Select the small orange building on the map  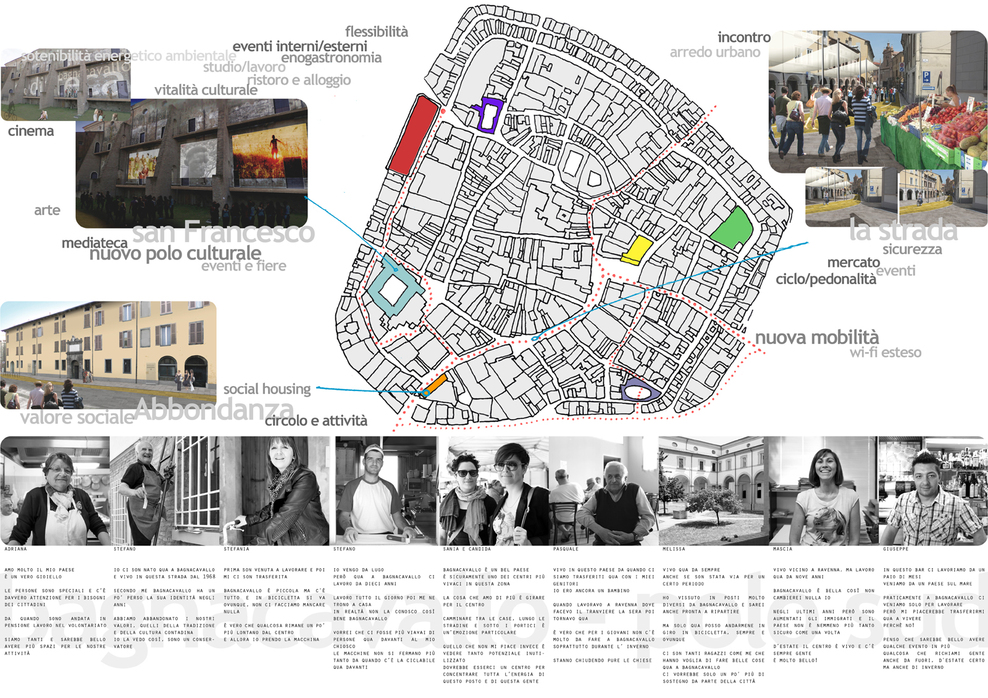[435, 384]
